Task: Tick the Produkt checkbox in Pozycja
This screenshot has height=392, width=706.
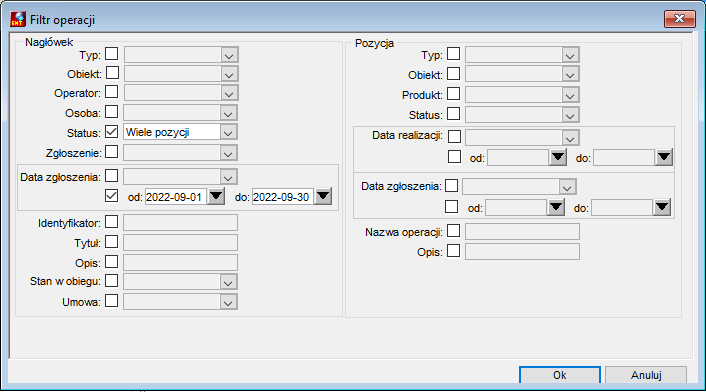Action: (453, 94)
